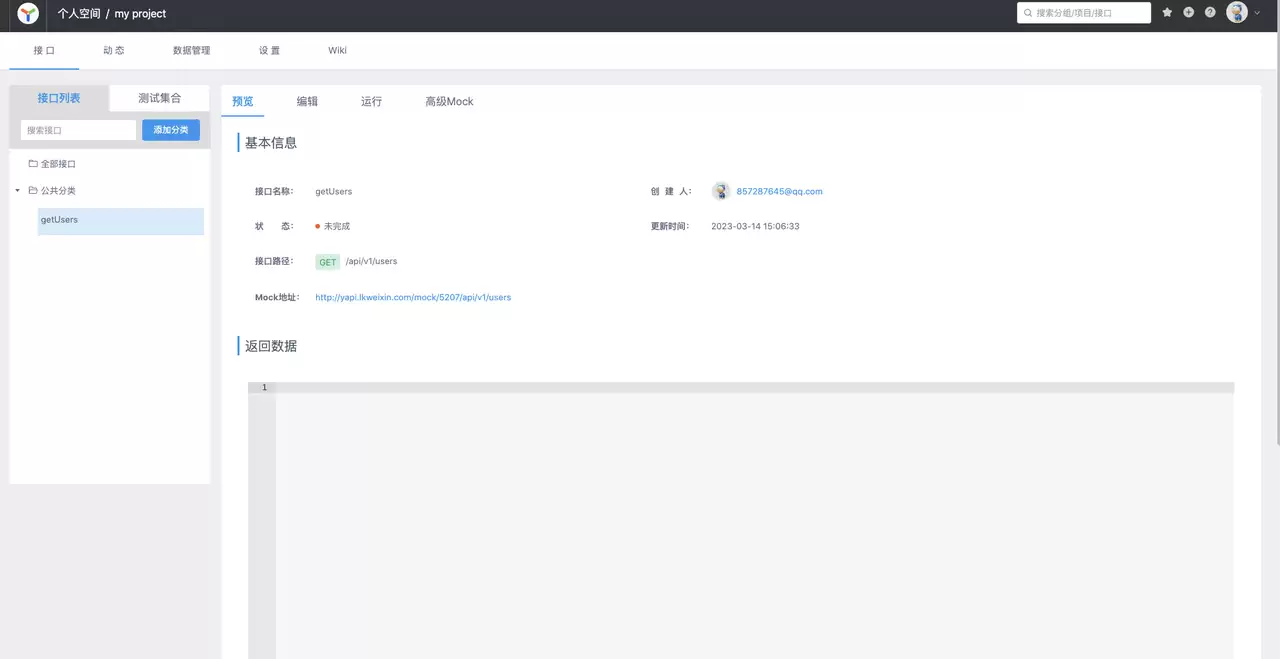Switch to the 编辑 tab
The image size is (1280, 659).
(307, 101)
